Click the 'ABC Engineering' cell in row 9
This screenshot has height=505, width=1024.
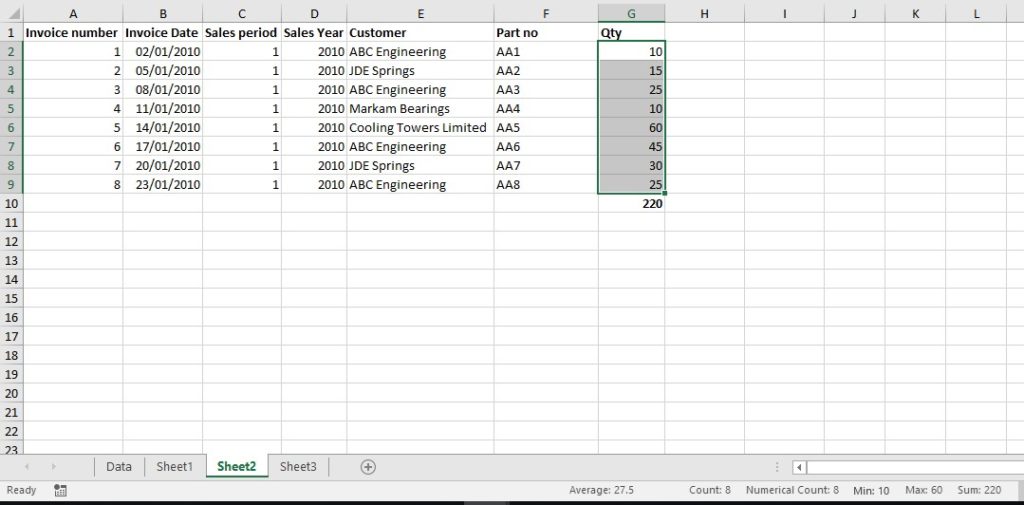[x=421, y=184]
